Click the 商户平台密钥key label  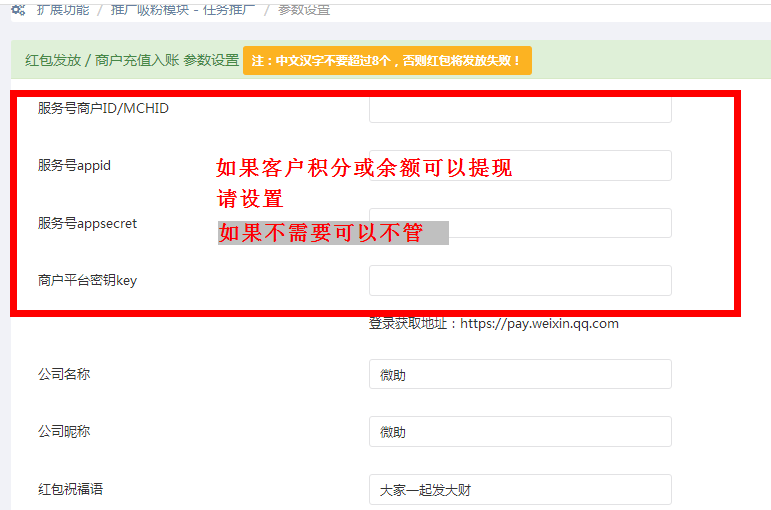point(87,280)
